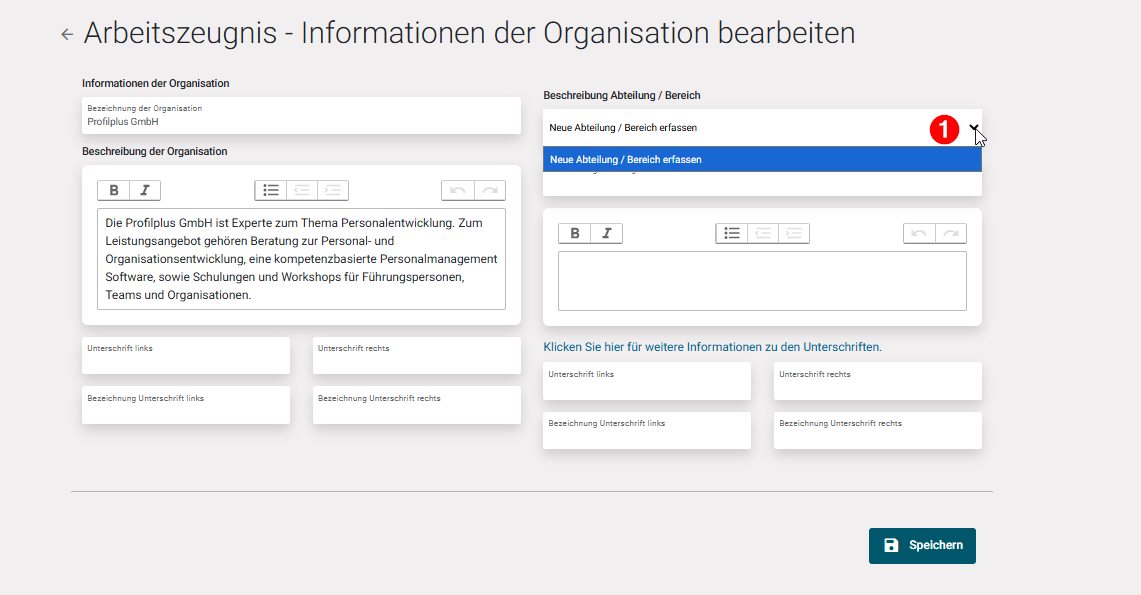Toggle bold in the organization description editor
Viewport: 1141px width, 595px height.
coord(112,190)
